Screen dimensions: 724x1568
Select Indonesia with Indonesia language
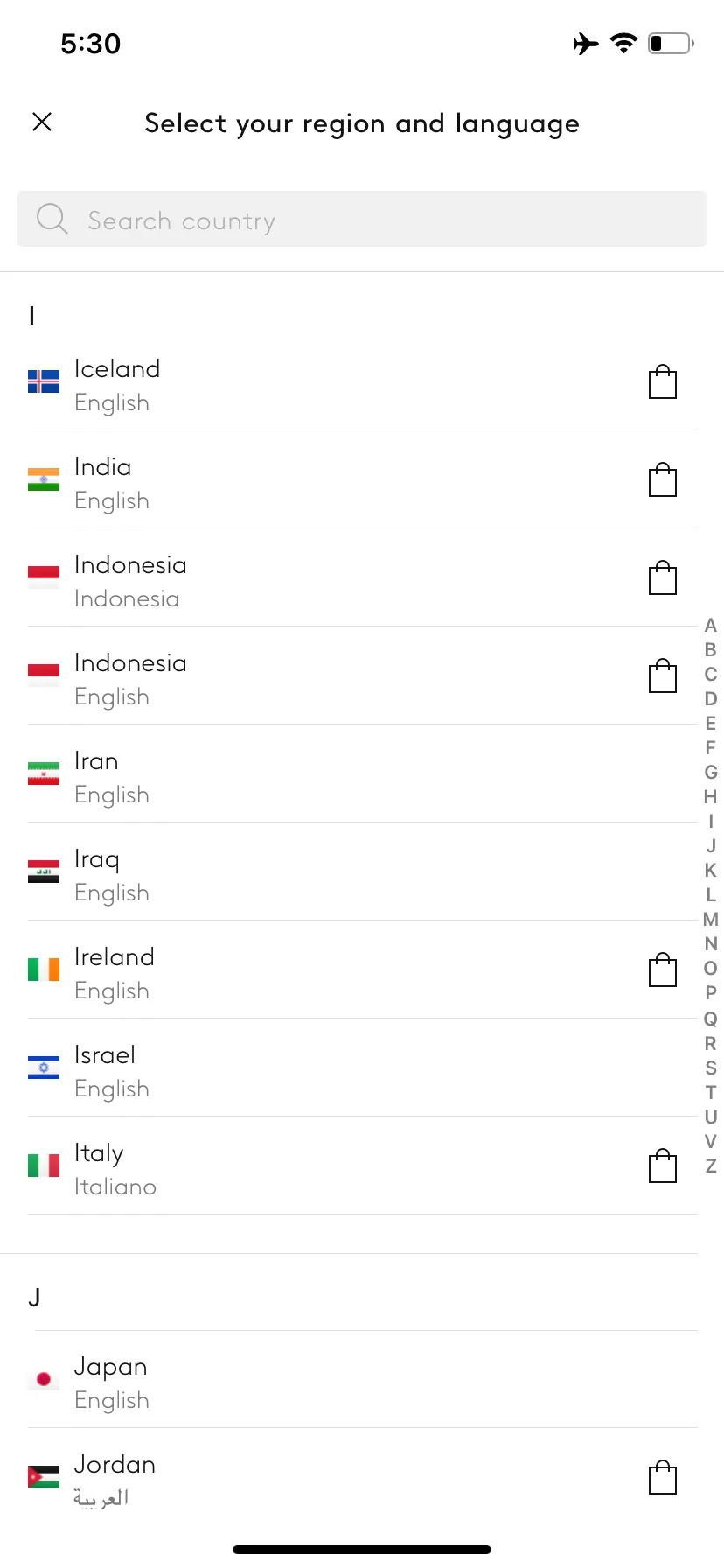point(362,577)
